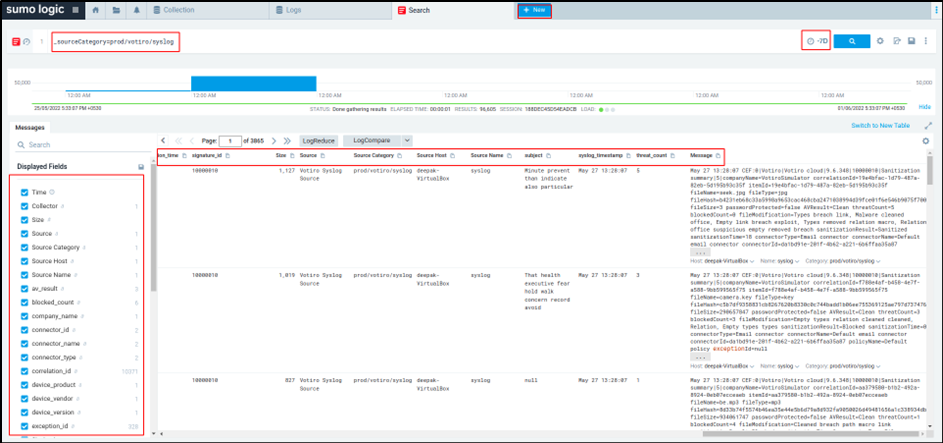Screen dimensions: 943x443
Task: Click the Source Host column header icon
Action: [x=451, y=156]
